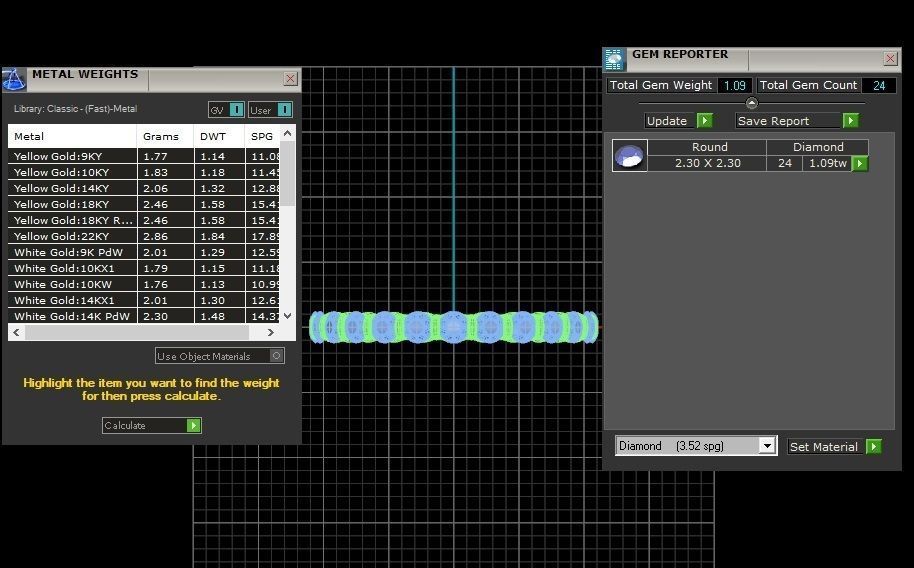The image size is (914, 568).
Task: Click the Total Gem Count value 24
Action: click(x=879, y=85)
